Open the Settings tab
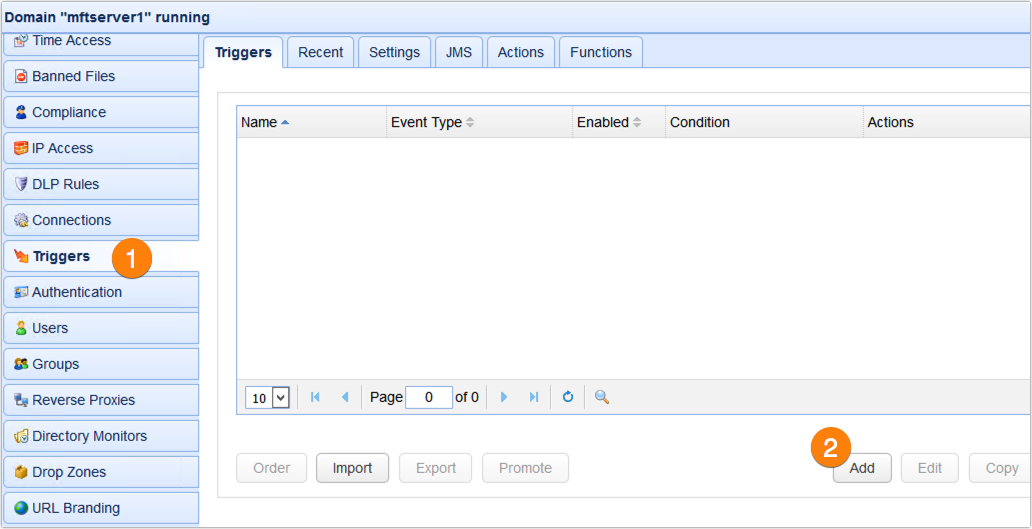 click(394, 53)
